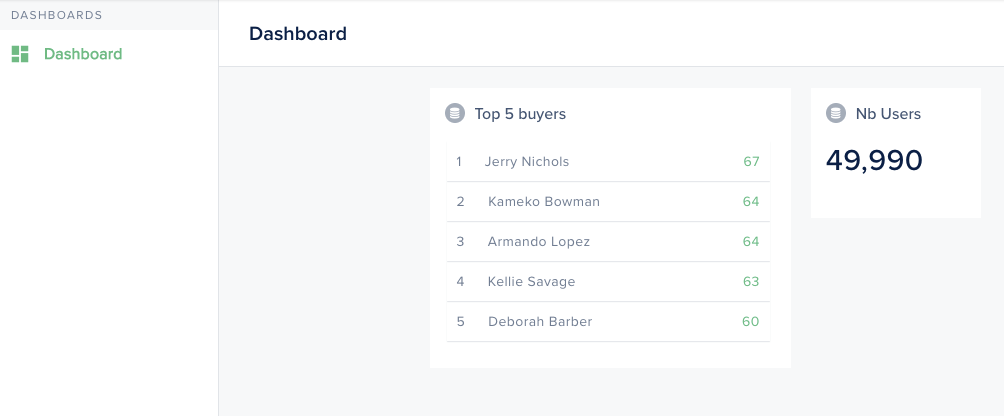Click the DASHBOARDS section header in sidebar
The width and height of the screenshot is (1004, 416).
pyautogui.click(x=57, y=15)
